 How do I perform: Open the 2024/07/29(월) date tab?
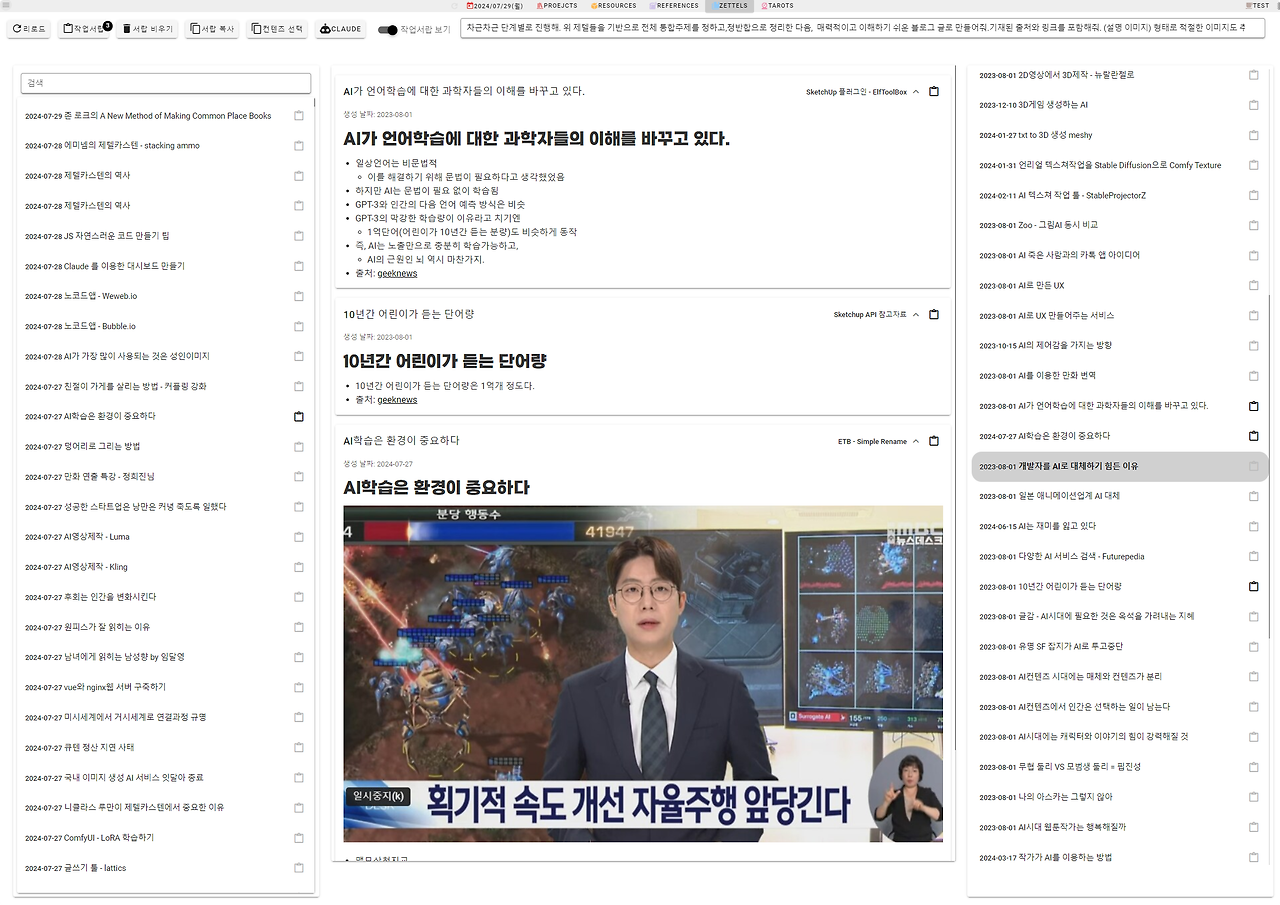pos(495,6)
